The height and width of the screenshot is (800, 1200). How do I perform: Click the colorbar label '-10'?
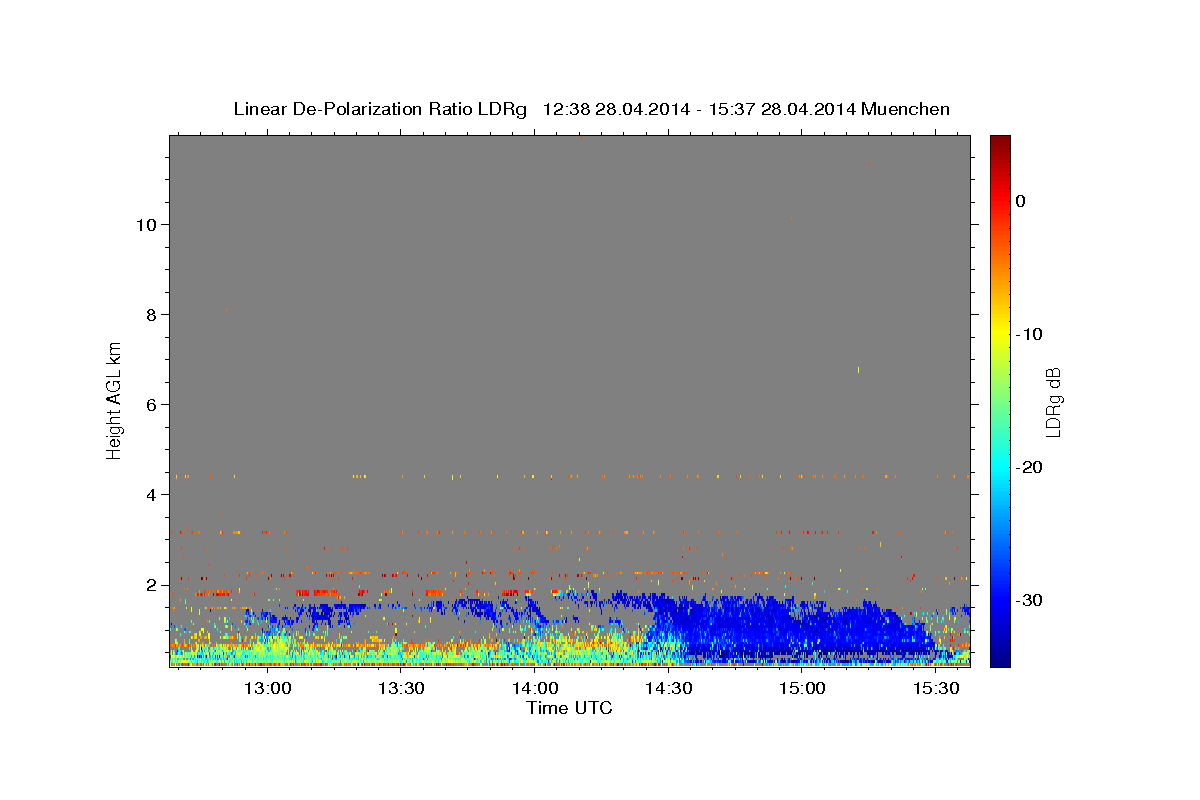point(1029,334)
